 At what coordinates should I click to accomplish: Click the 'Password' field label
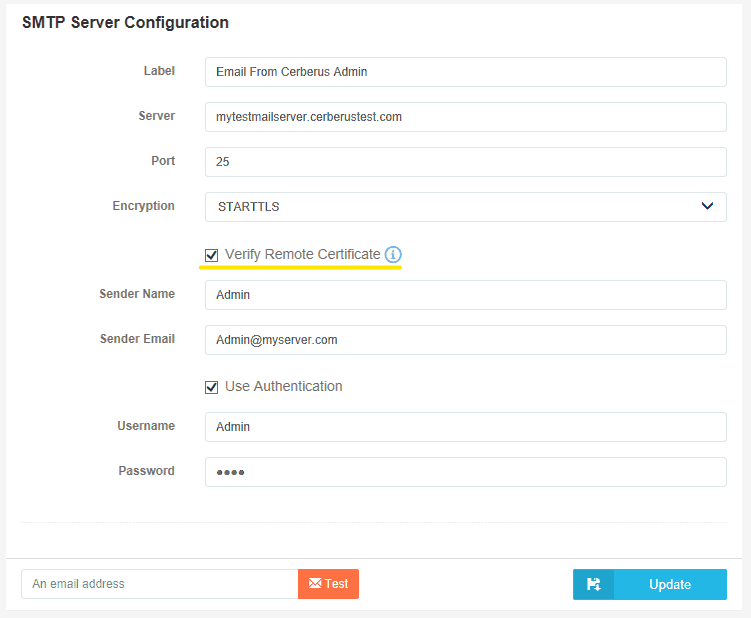[x=146, y=471]
